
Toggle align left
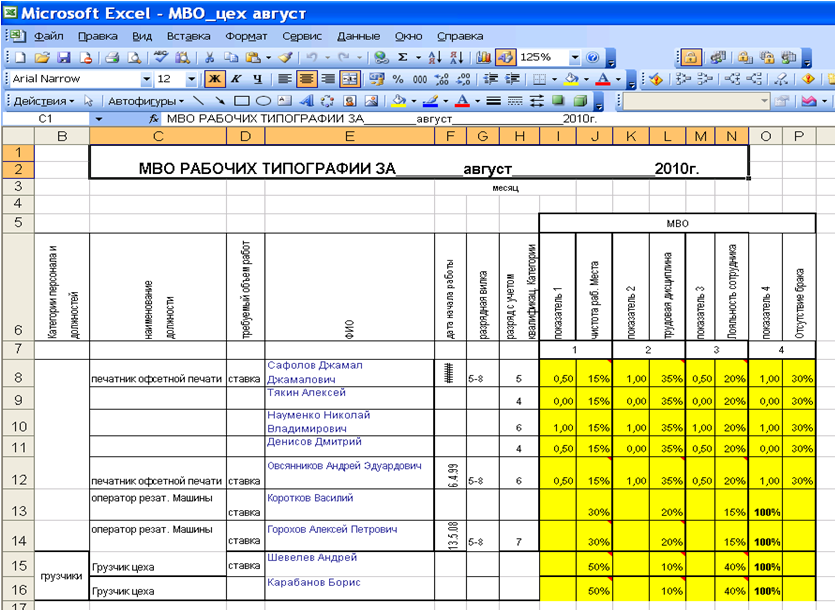(285, 79)
